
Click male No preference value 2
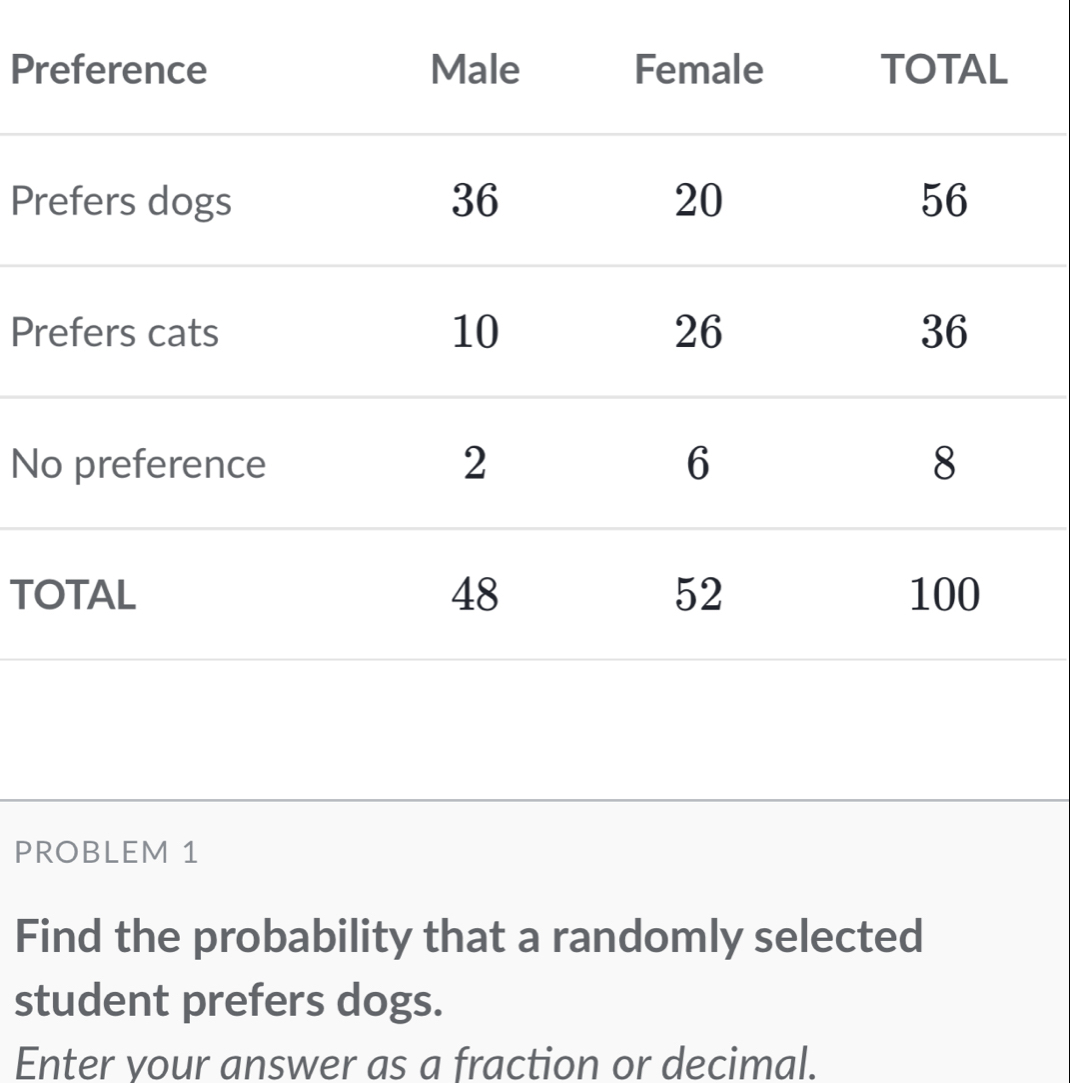(x=474, y=464)
